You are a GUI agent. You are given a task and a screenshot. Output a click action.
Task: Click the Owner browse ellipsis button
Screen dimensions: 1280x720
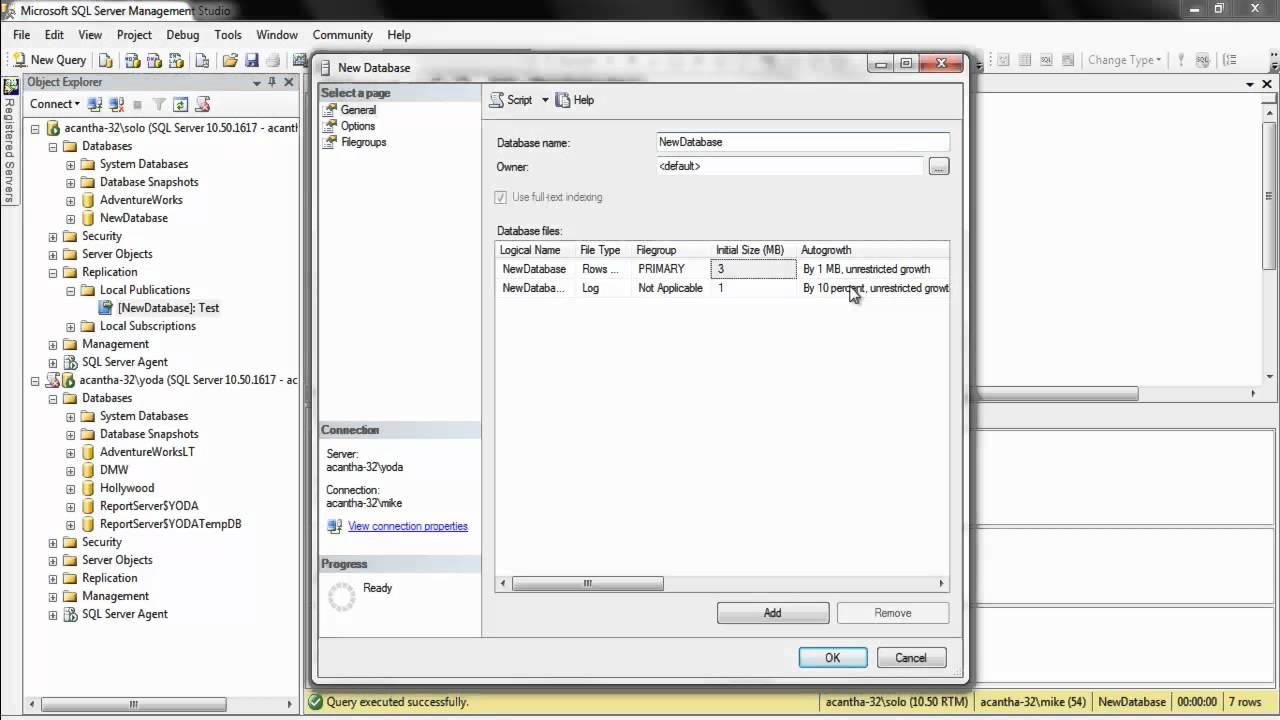[938, 167]
